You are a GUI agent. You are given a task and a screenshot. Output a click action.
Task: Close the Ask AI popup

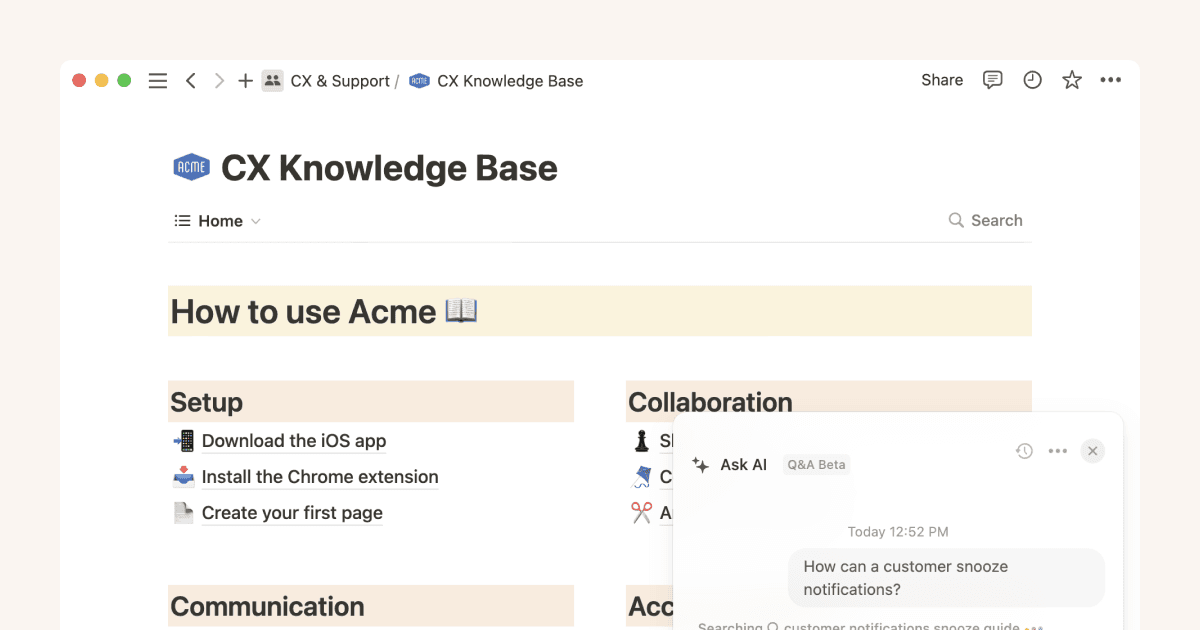[x=1092, y=451]
